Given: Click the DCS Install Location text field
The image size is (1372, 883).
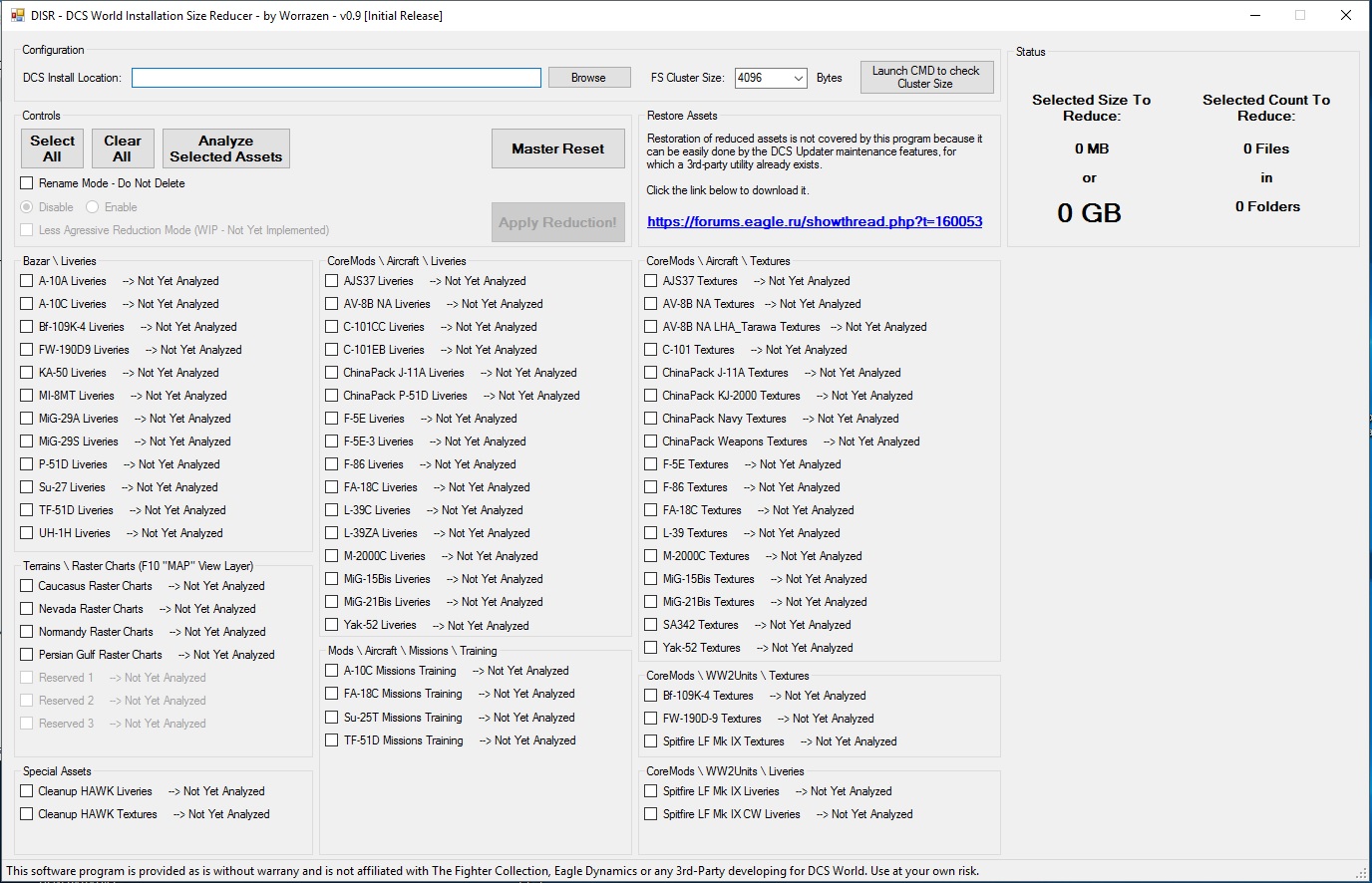Looking at the screenshot, I should click(x=336, y=78).
